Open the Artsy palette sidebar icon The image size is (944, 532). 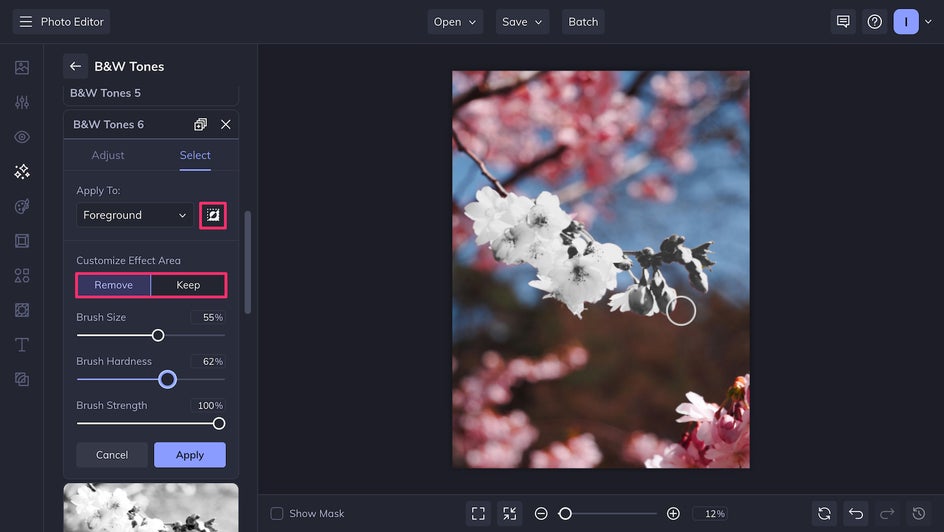coord(22,206)
